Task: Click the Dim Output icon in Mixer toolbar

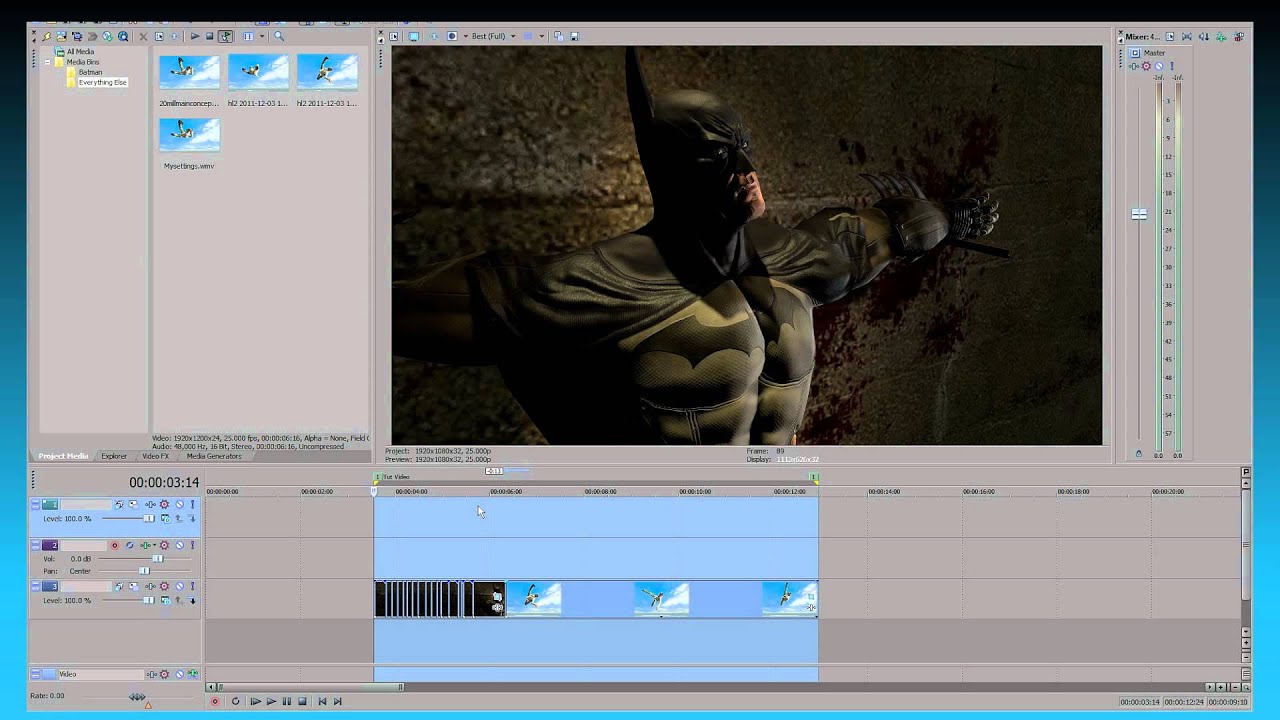Action: (1204, 36)
